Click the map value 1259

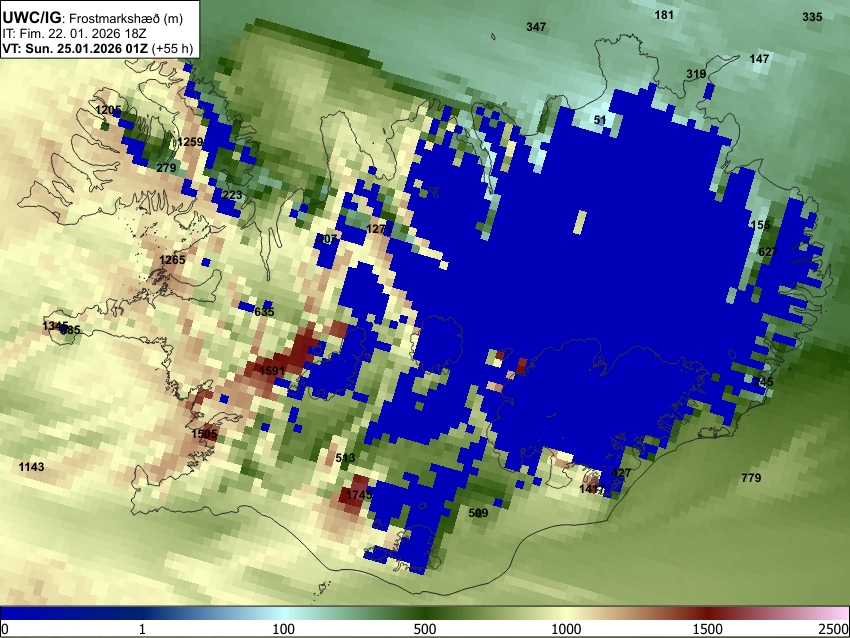pyautogui.click(x=190, y=141)
